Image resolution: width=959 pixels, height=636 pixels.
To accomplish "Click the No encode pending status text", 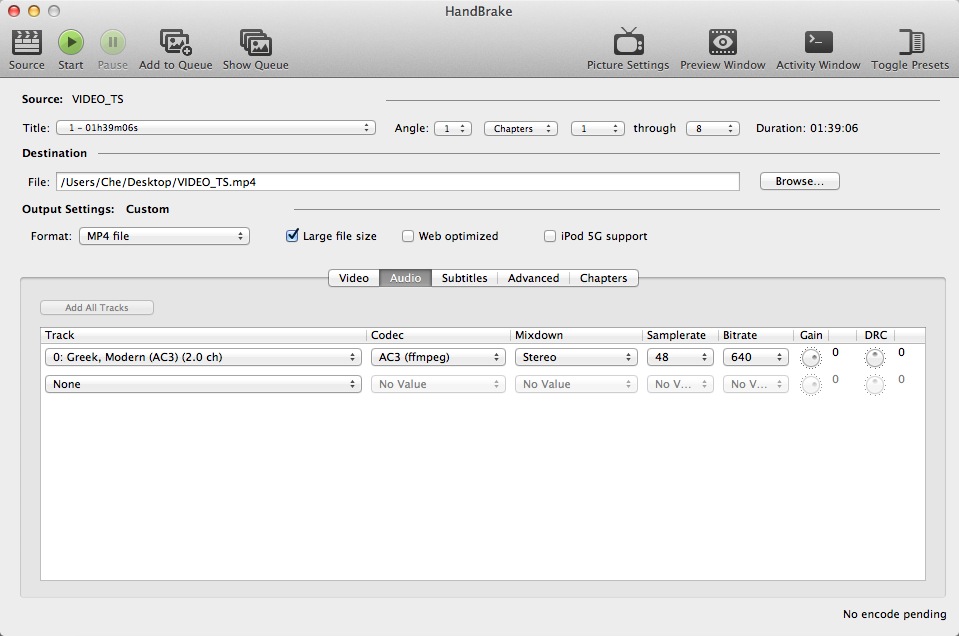I will (894, 614).
